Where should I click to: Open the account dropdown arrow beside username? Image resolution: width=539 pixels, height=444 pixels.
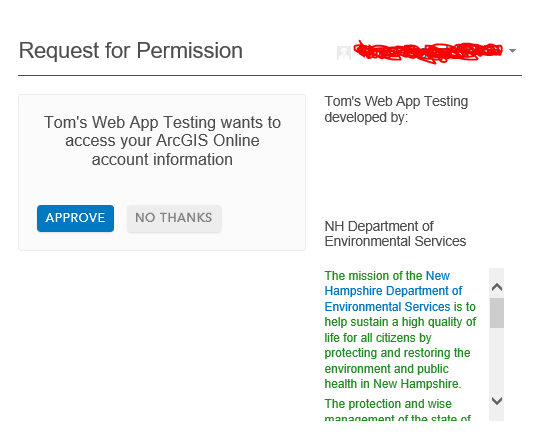[x=512, y=51]
